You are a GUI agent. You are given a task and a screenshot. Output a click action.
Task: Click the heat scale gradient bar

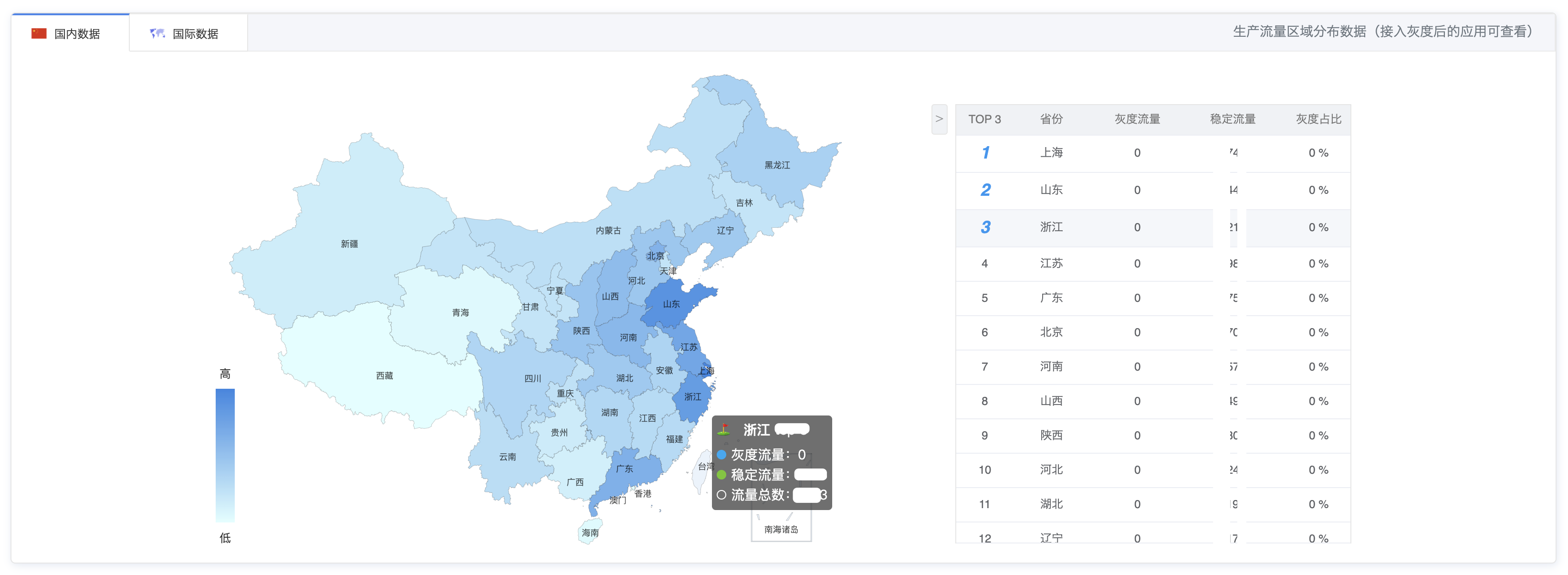click(225, 456)
